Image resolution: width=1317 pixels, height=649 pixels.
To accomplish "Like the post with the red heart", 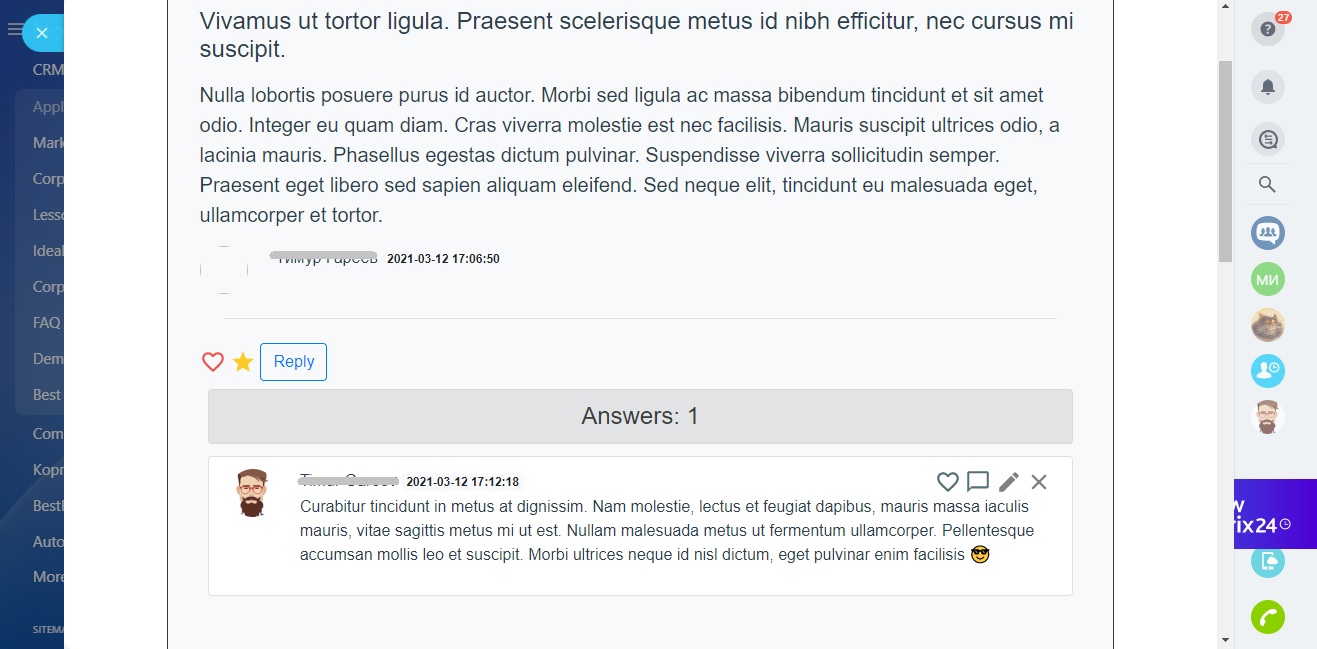I will tap(213, 362).
